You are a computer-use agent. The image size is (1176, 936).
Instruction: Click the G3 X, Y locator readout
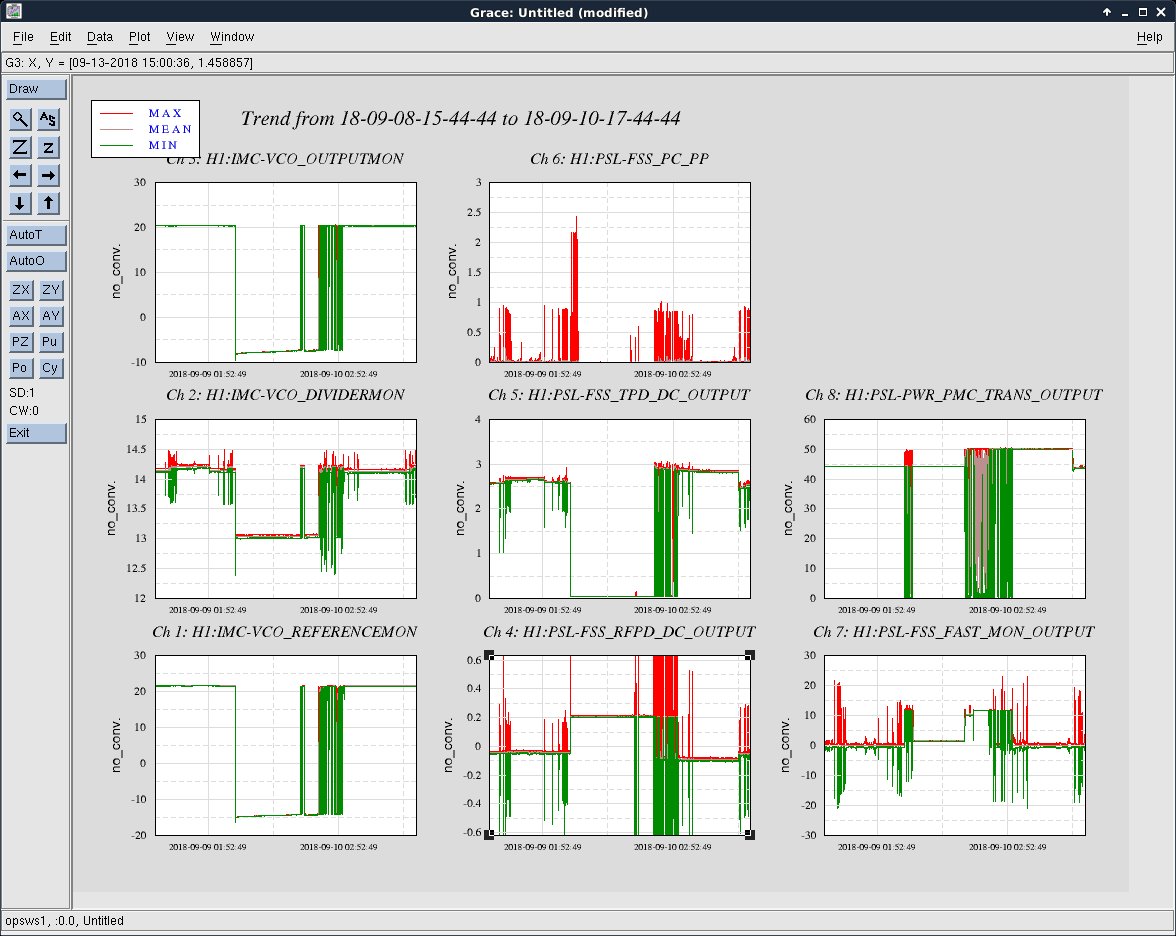coord(129,63)
